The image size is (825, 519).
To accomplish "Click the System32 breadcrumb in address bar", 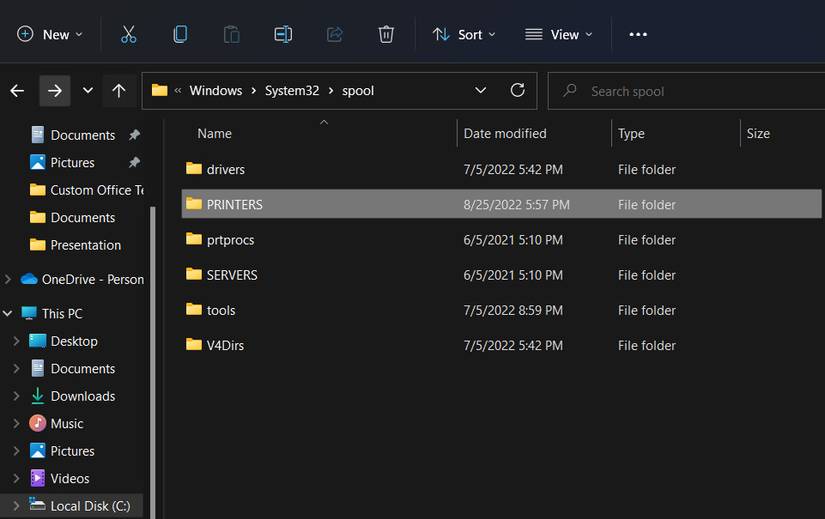I will pos(292,90).
